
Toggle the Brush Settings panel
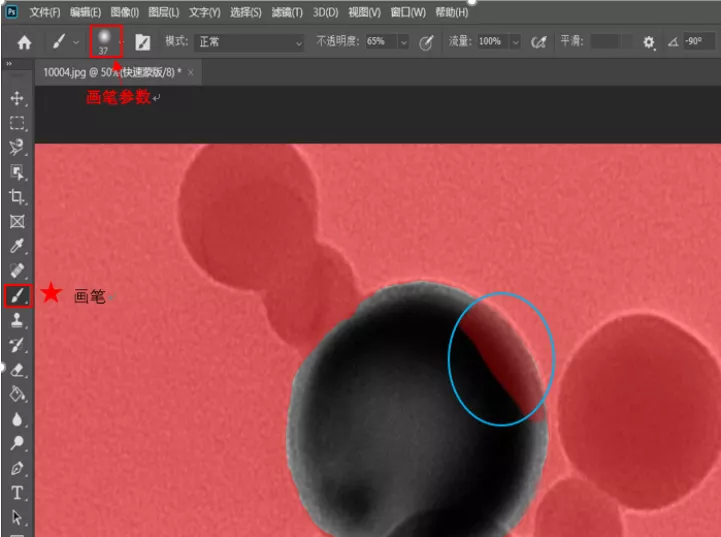pos(143,42)
